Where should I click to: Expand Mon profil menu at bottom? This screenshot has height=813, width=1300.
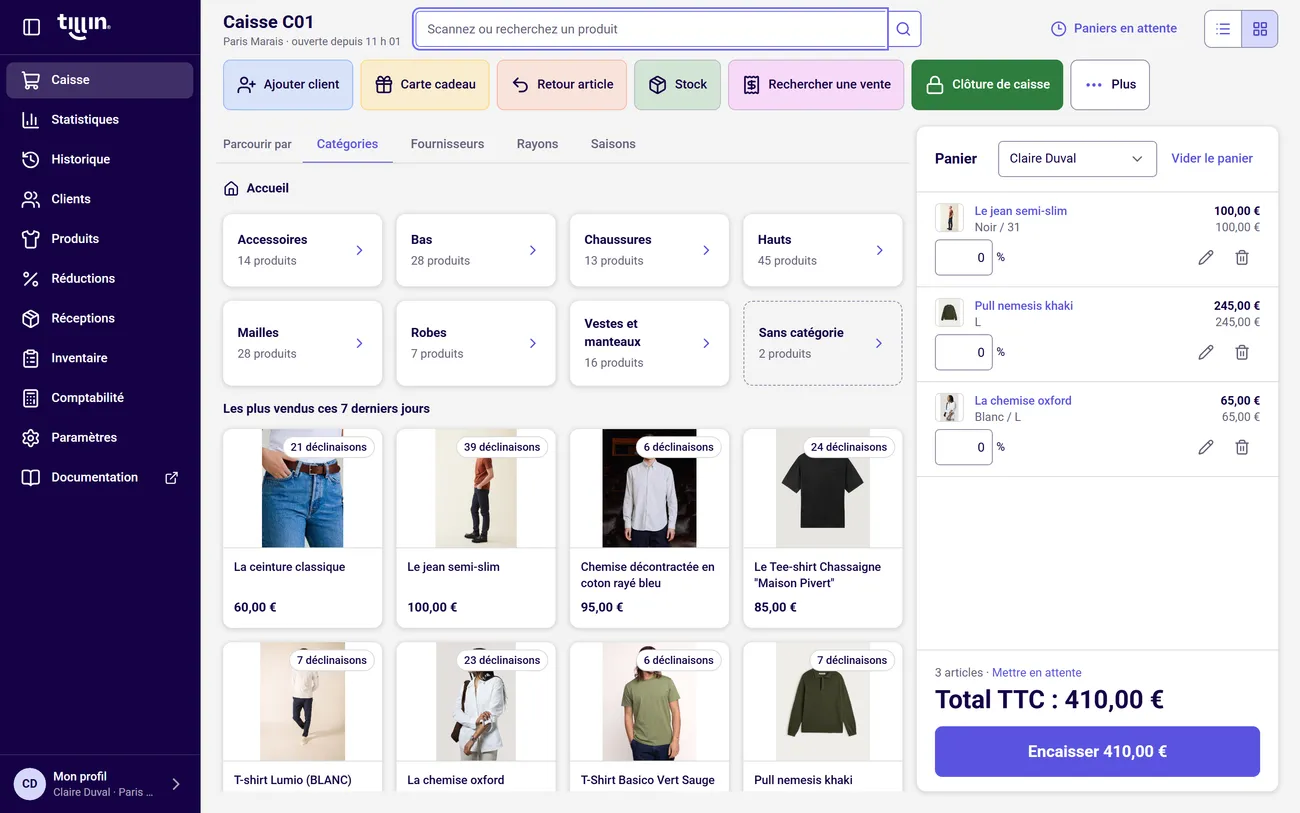pos(100,784)
